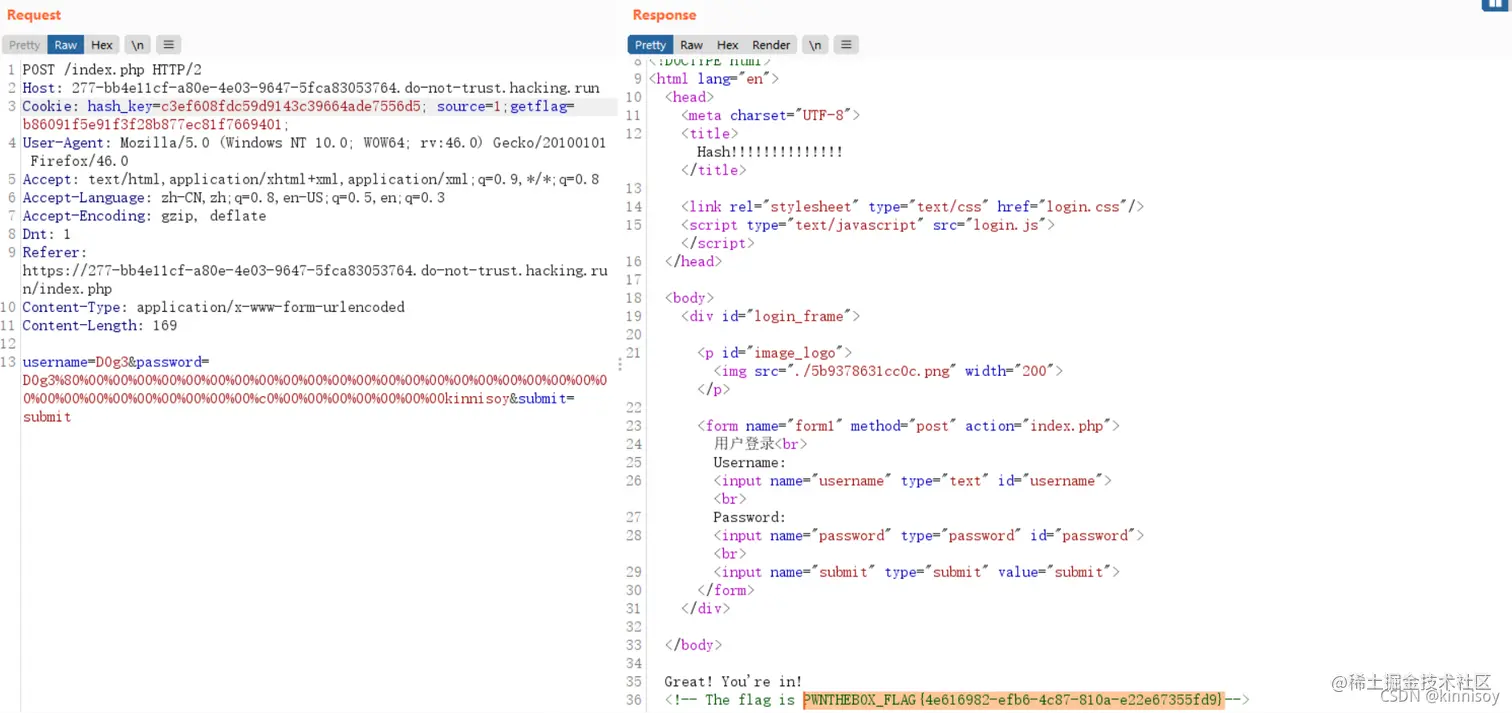Screen dimensions: 1512x713
Task: Toggle non-printable characters button in Request pane
Action: click(138, 45)
